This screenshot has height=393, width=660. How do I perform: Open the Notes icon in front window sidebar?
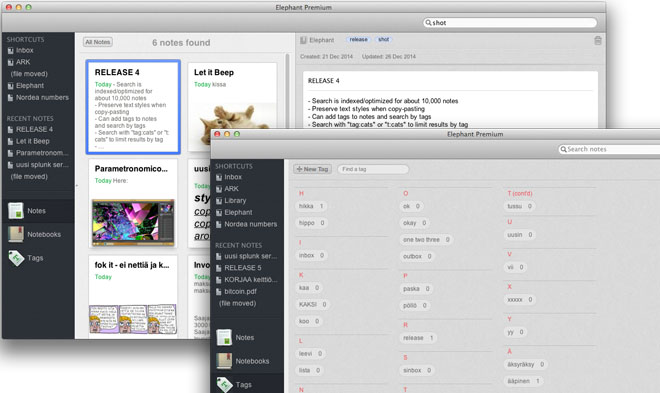pyautogui.click(x=224, y=337)
